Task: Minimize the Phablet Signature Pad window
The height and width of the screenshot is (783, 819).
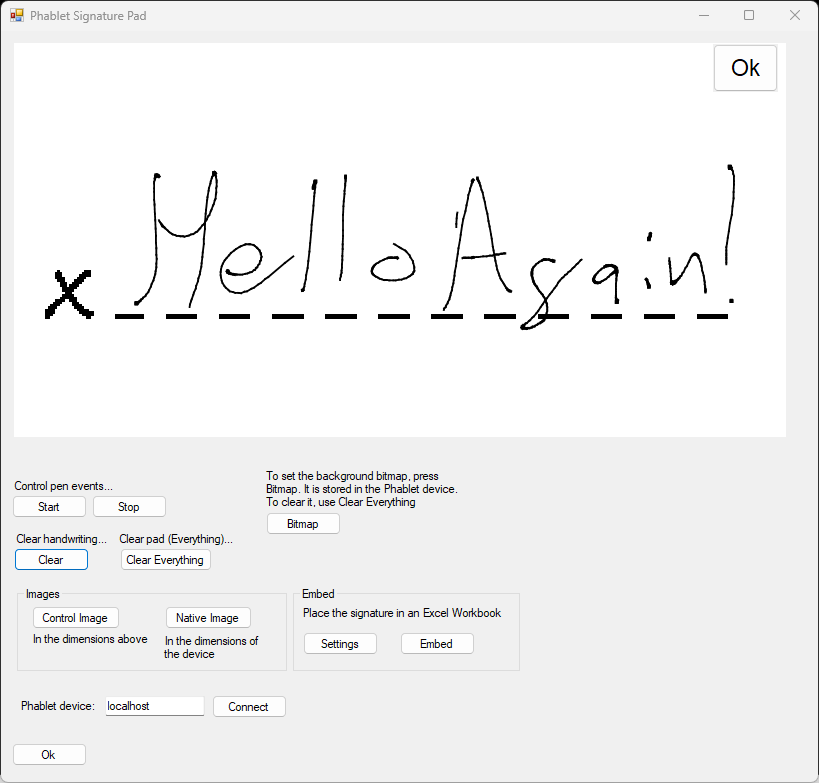Action: tap(703, 16)
